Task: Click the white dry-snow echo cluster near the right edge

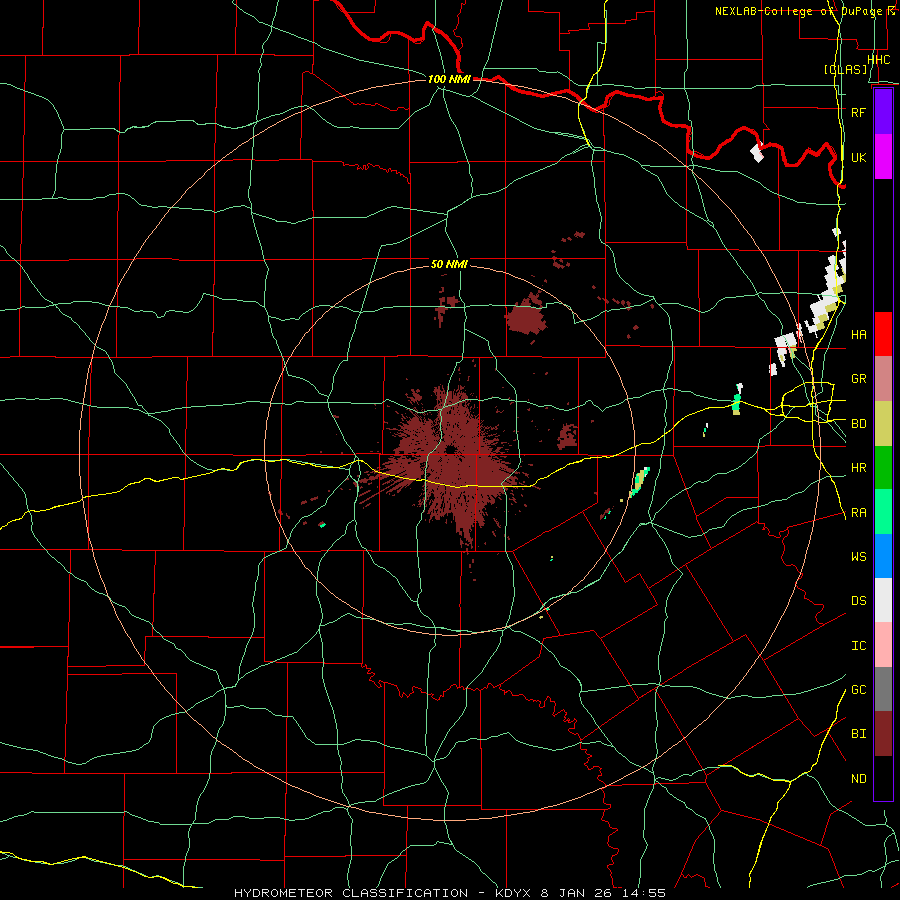Action: pos(827,298)
